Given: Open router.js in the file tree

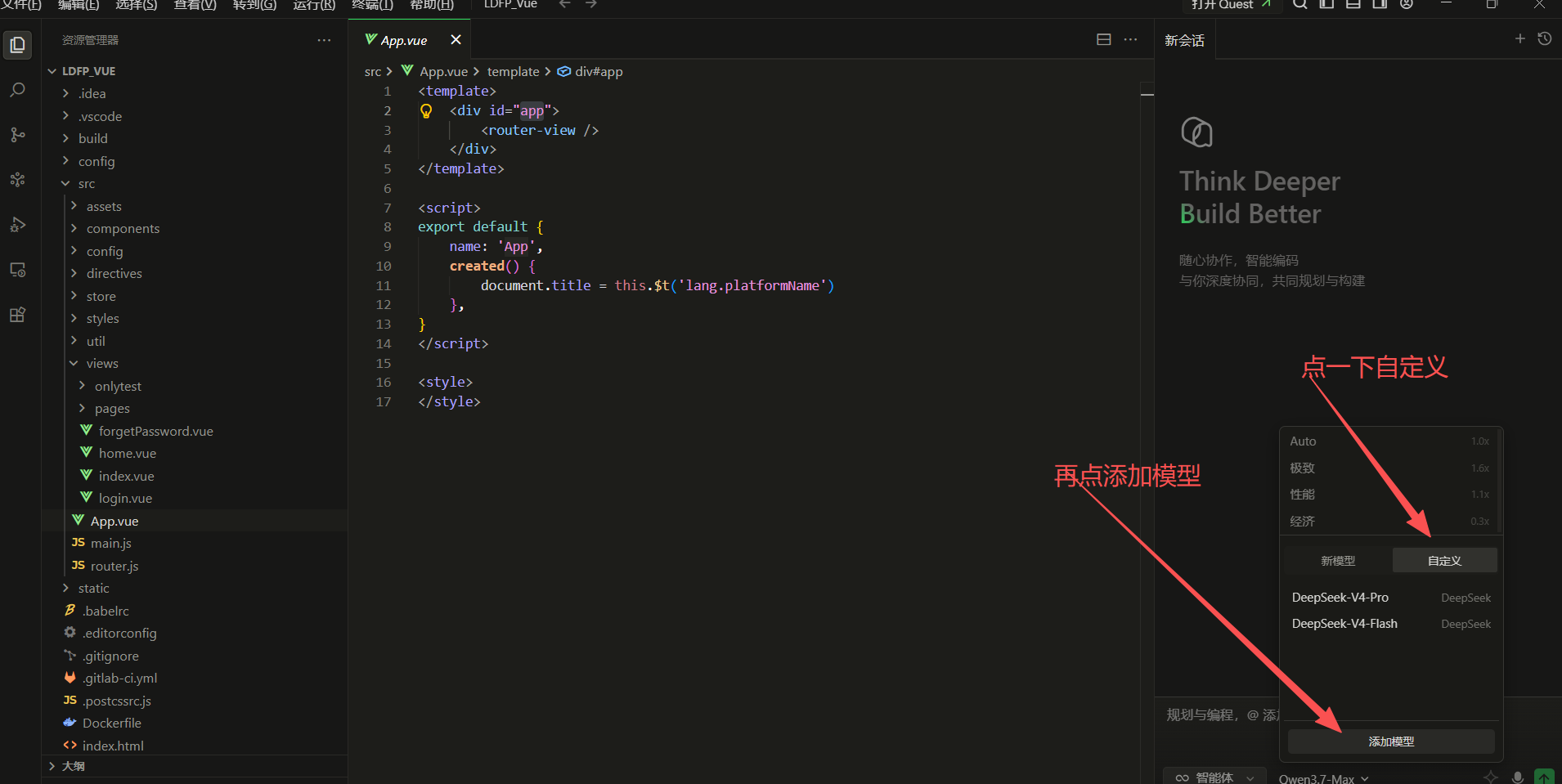Looking at the screenshot, I should 195,566.
